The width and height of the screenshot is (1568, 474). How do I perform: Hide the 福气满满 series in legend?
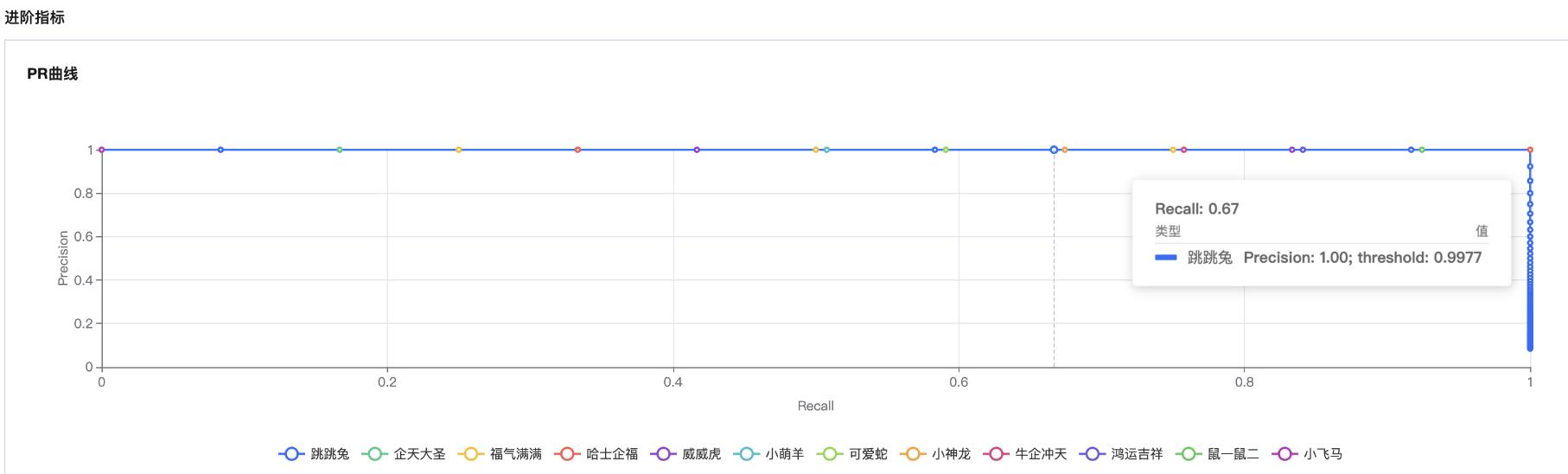pyautogui.click(x=500, y=453)
